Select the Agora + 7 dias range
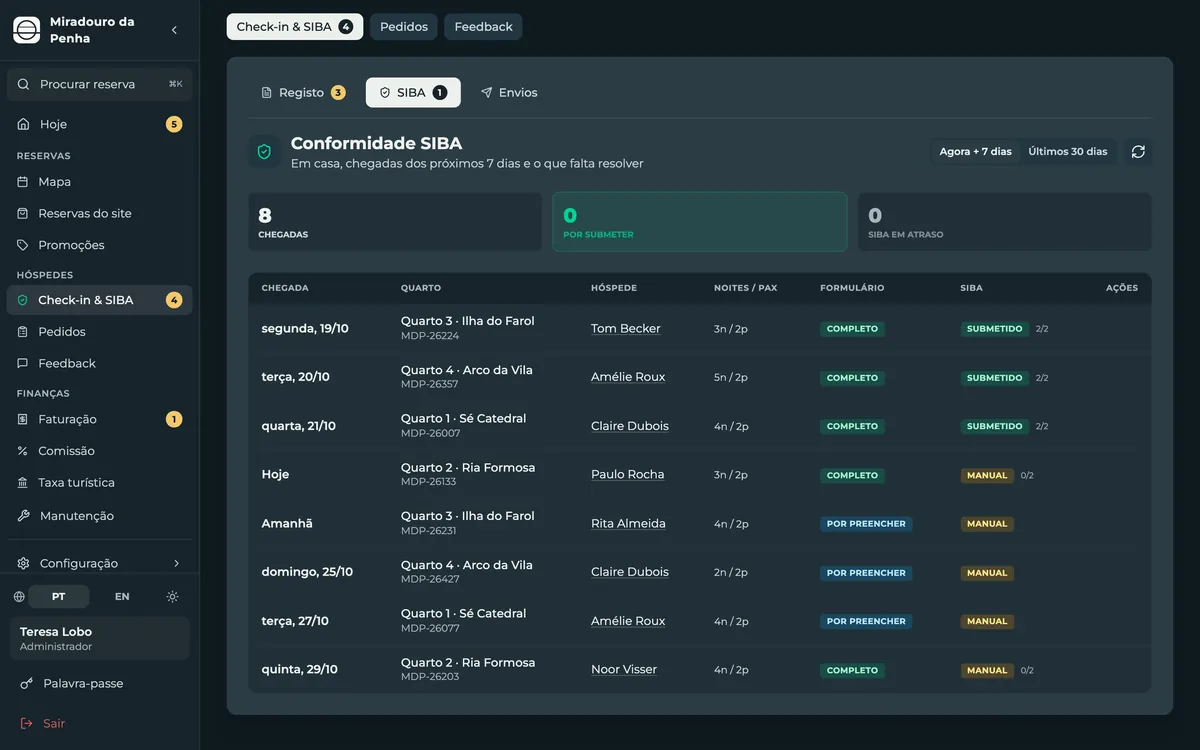The width and height of the screenshot is (1200, 750). click(x=976, y=152)
